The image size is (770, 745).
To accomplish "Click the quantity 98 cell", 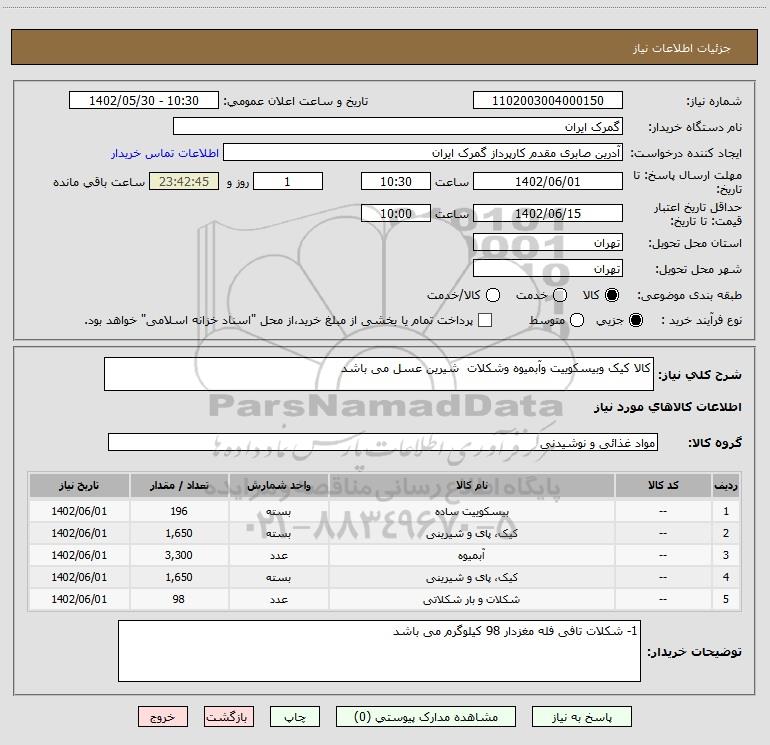I will [x=179, y=600].
